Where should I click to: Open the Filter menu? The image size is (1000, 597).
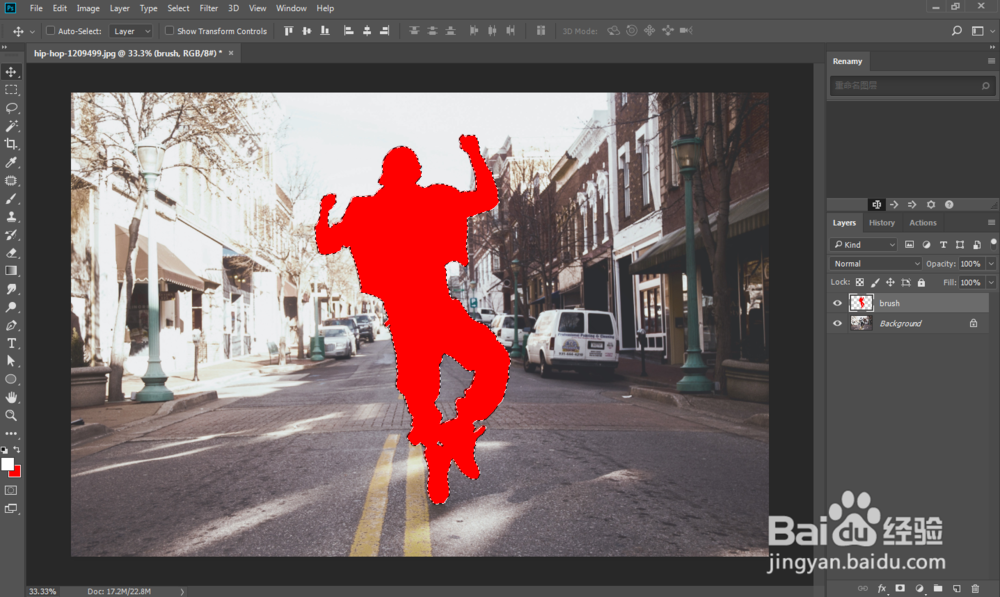coord(209,8)
